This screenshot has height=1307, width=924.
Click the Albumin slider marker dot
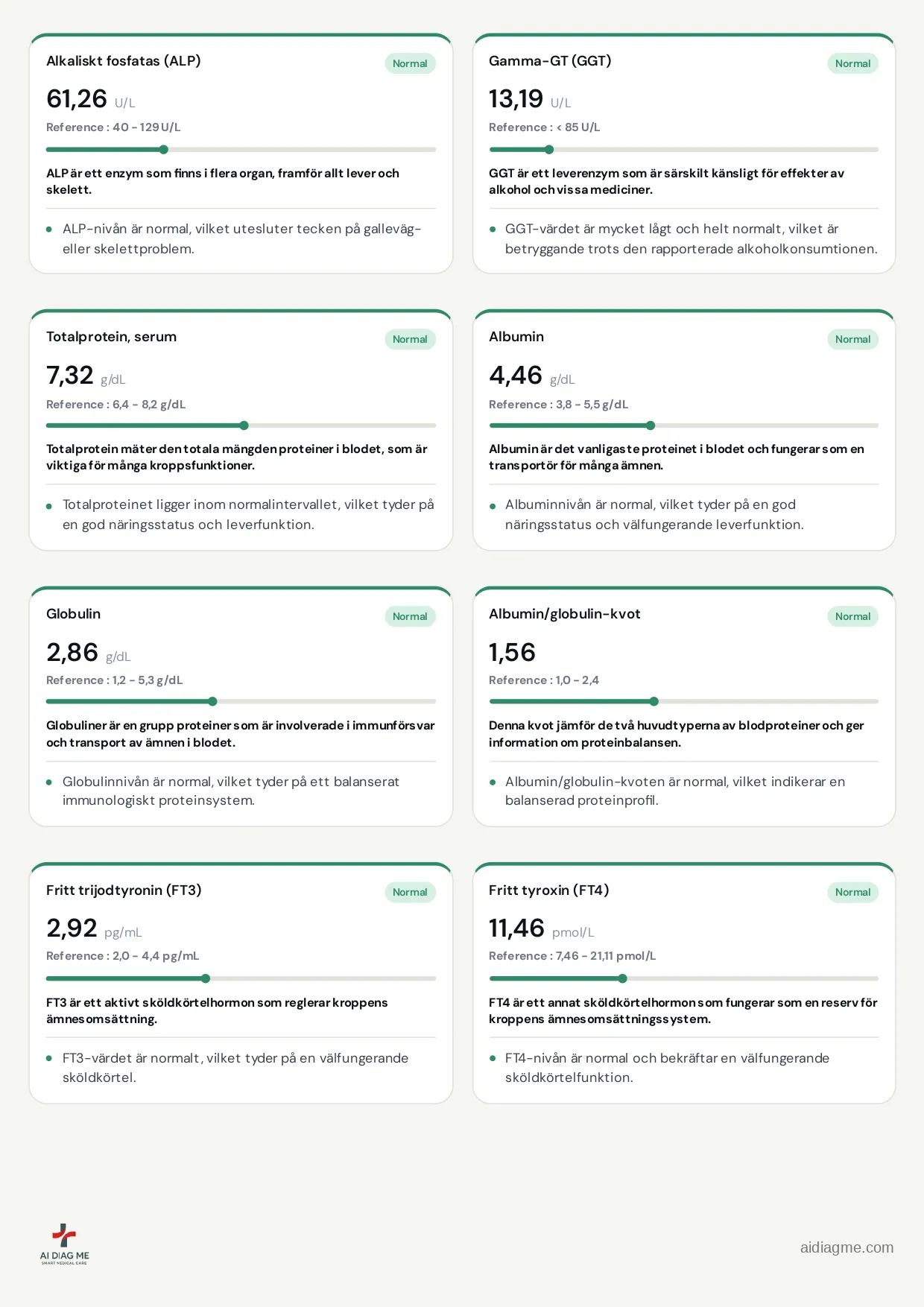click(651, 425)
